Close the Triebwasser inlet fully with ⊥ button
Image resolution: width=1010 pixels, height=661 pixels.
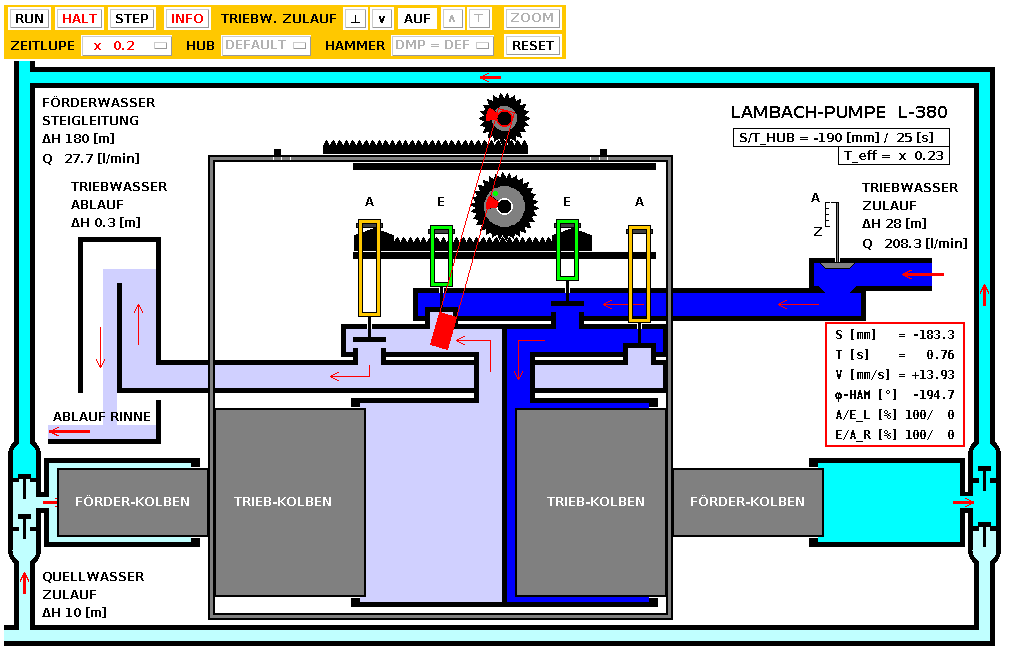[355, 19]
